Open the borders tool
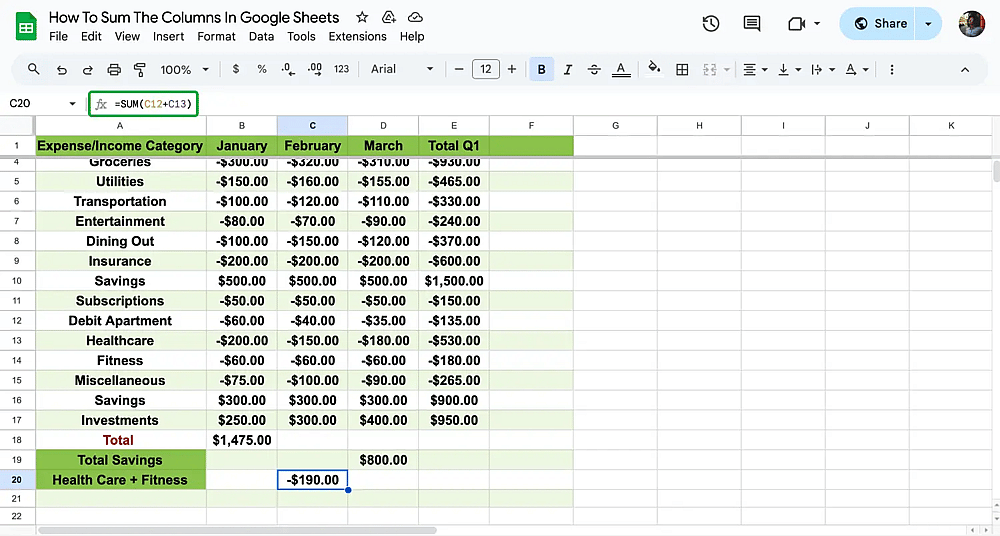This screenshot has width=1000, height=536. click(682, 70)
